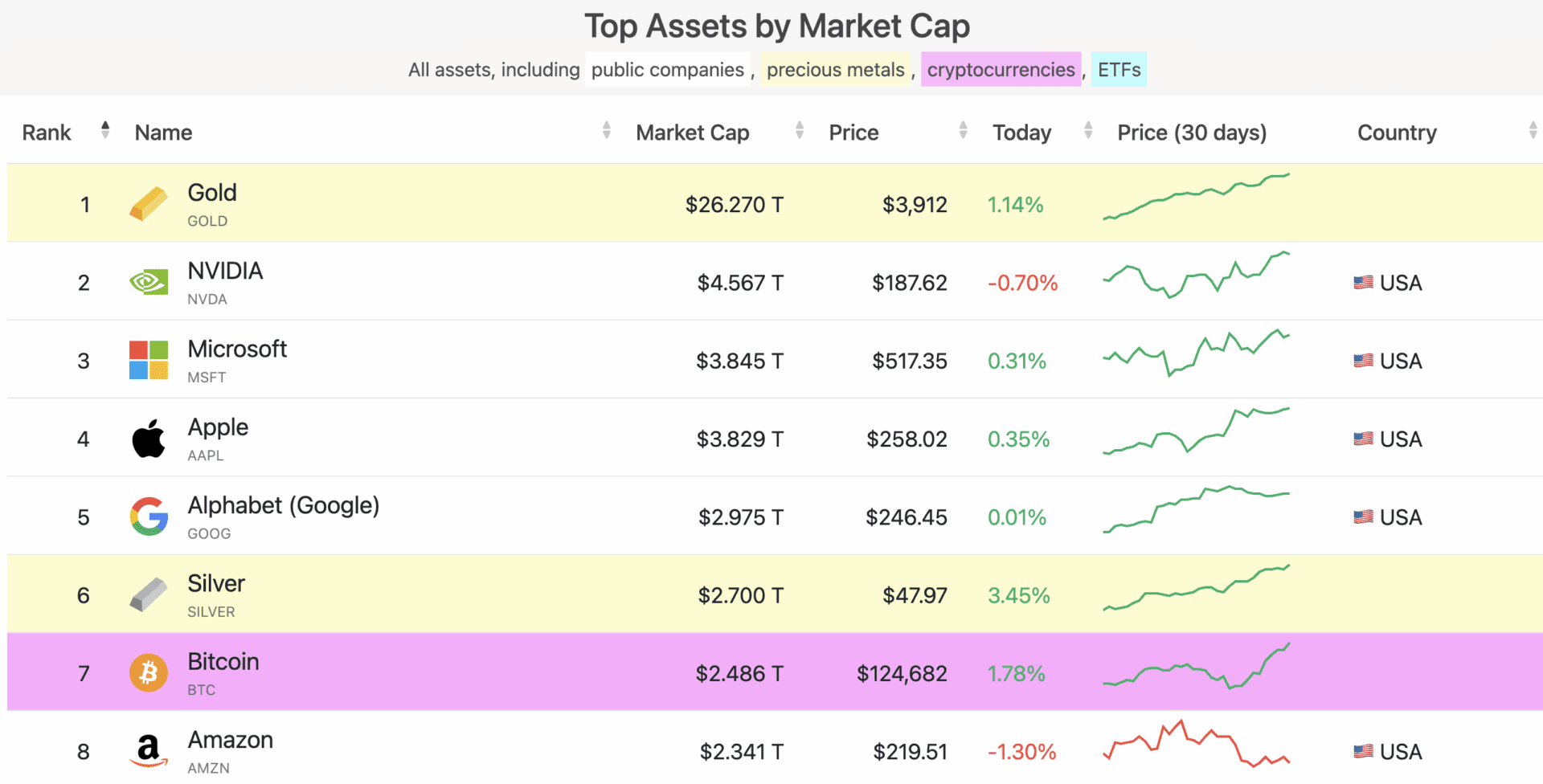Click the Gold bar icon
1543x784 pixels.
click(149, 204)
